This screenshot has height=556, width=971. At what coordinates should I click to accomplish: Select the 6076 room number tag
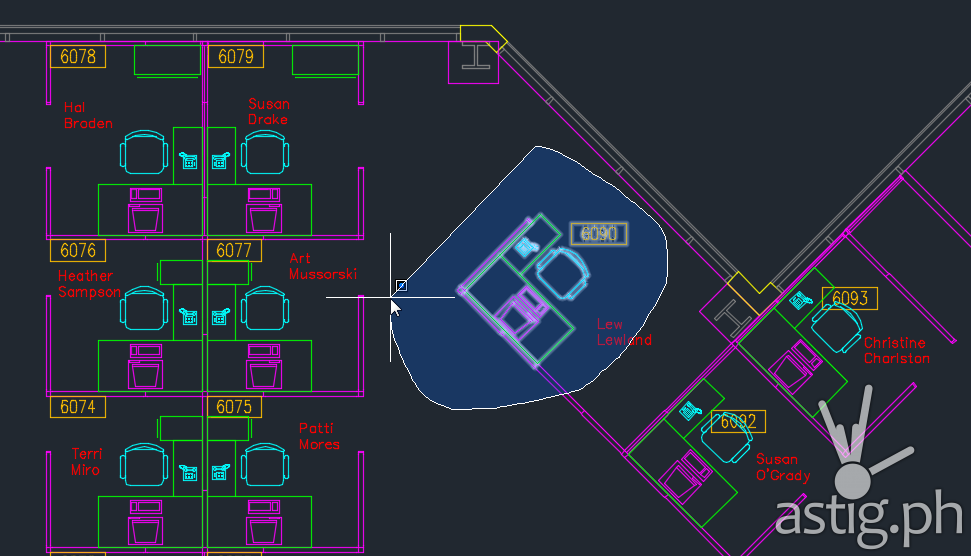click(78, 250)
